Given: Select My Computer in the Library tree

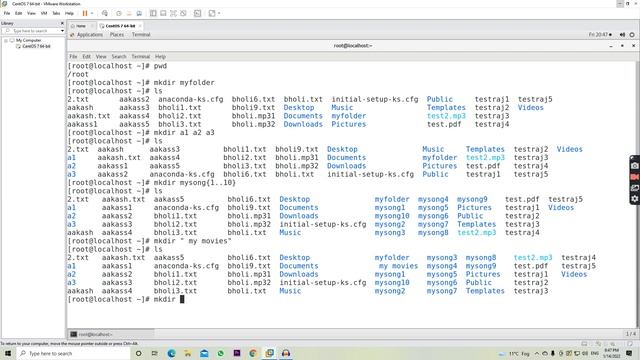Looking at the screenshot, I should [x=28, y=40].
